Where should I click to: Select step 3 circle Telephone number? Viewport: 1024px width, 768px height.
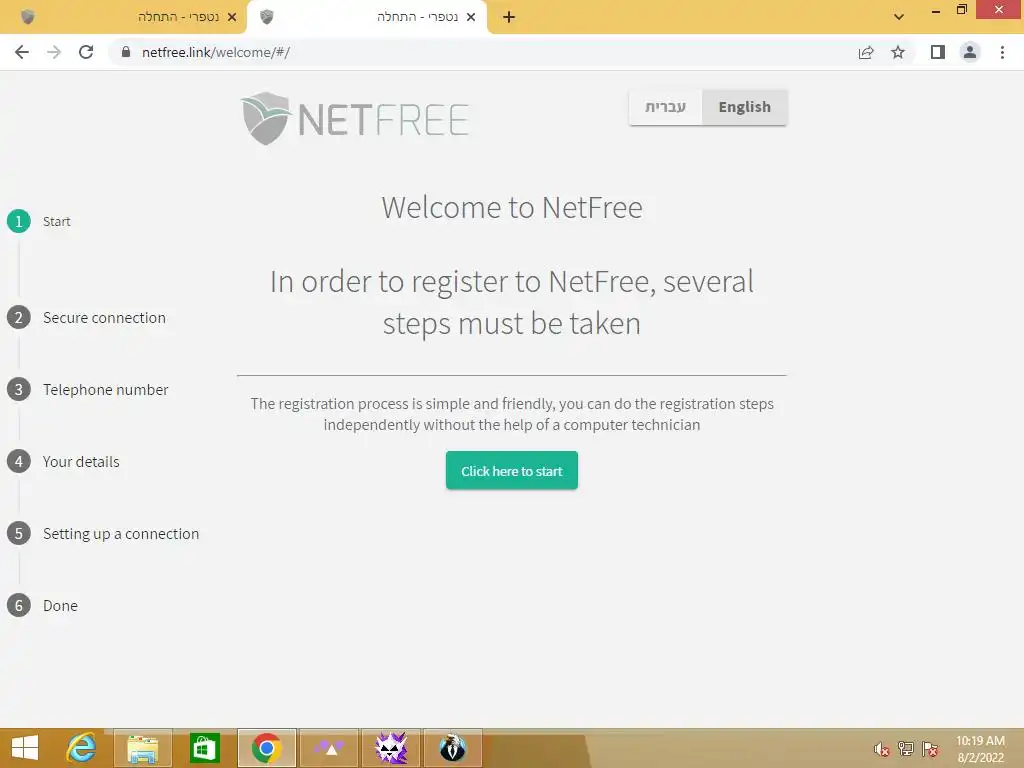pyautogui.click(x=19, y=389)
